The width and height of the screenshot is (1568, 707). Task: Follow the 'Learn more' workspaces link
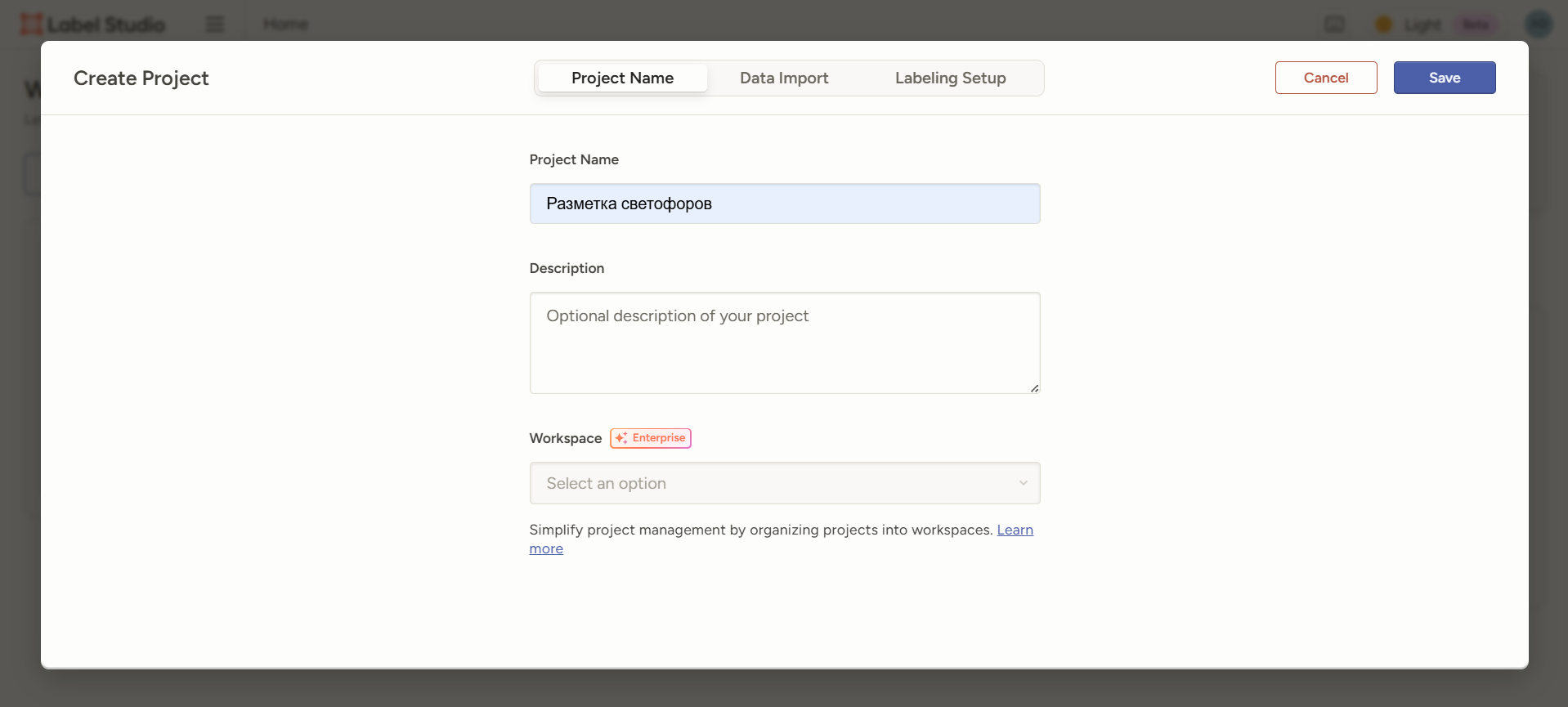click(1015, 530)
